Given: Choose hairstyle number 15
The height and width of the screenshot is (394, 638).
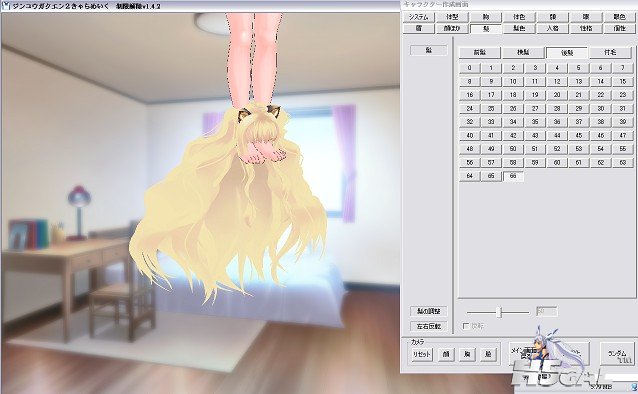Looking at the screenshot, I should click(623, 81).
